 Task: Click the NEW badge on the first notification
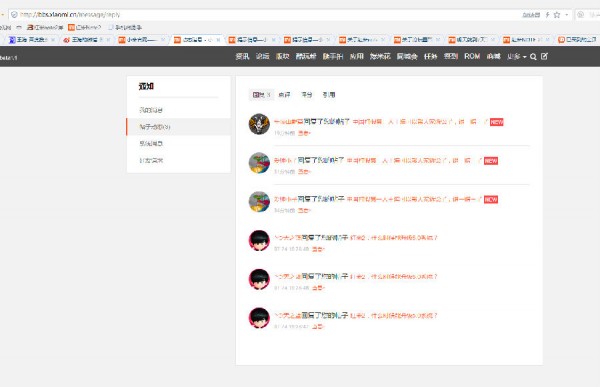(497, 122)
